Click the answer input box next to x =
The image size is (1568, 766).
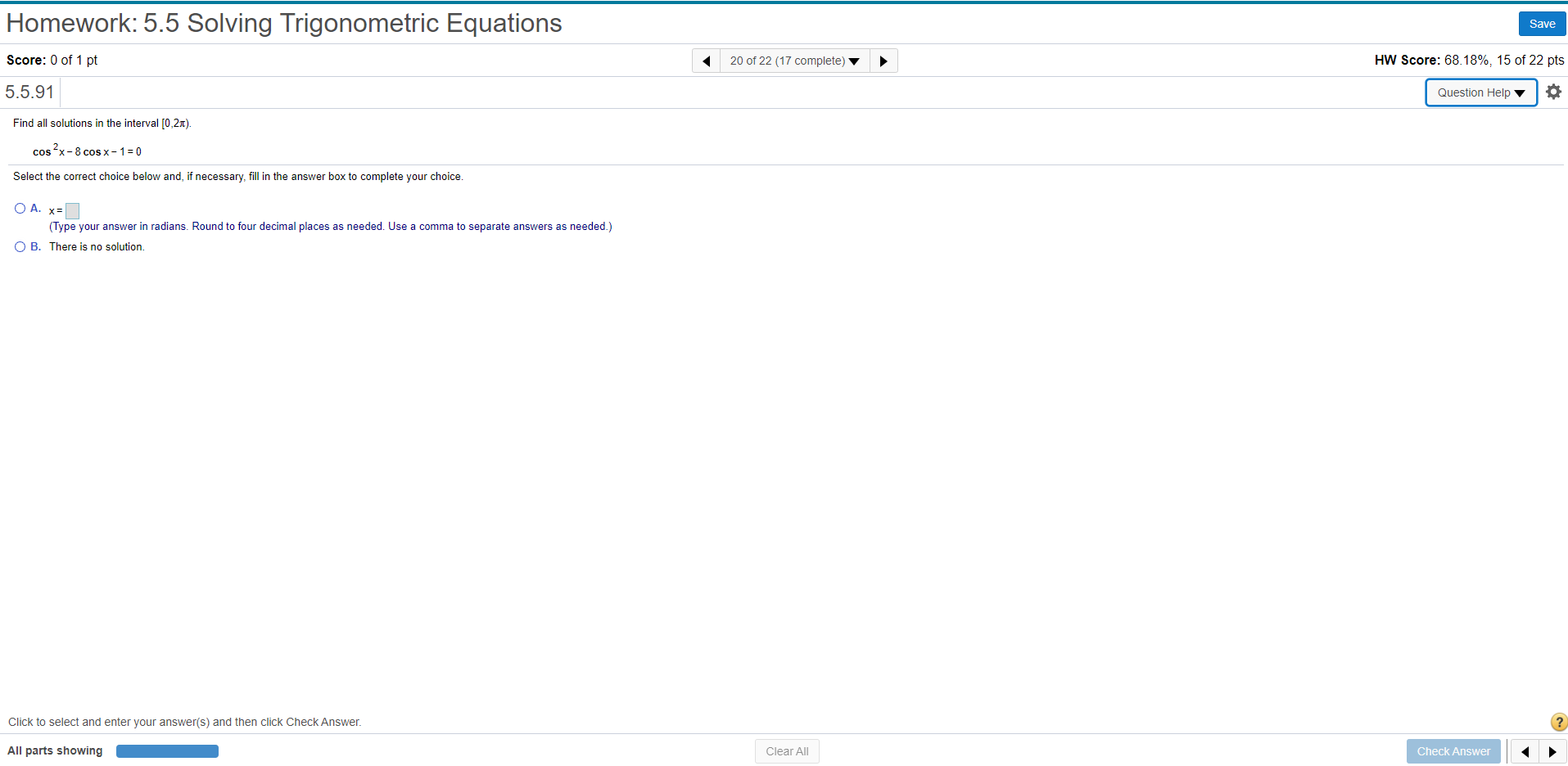coord(71,210)
